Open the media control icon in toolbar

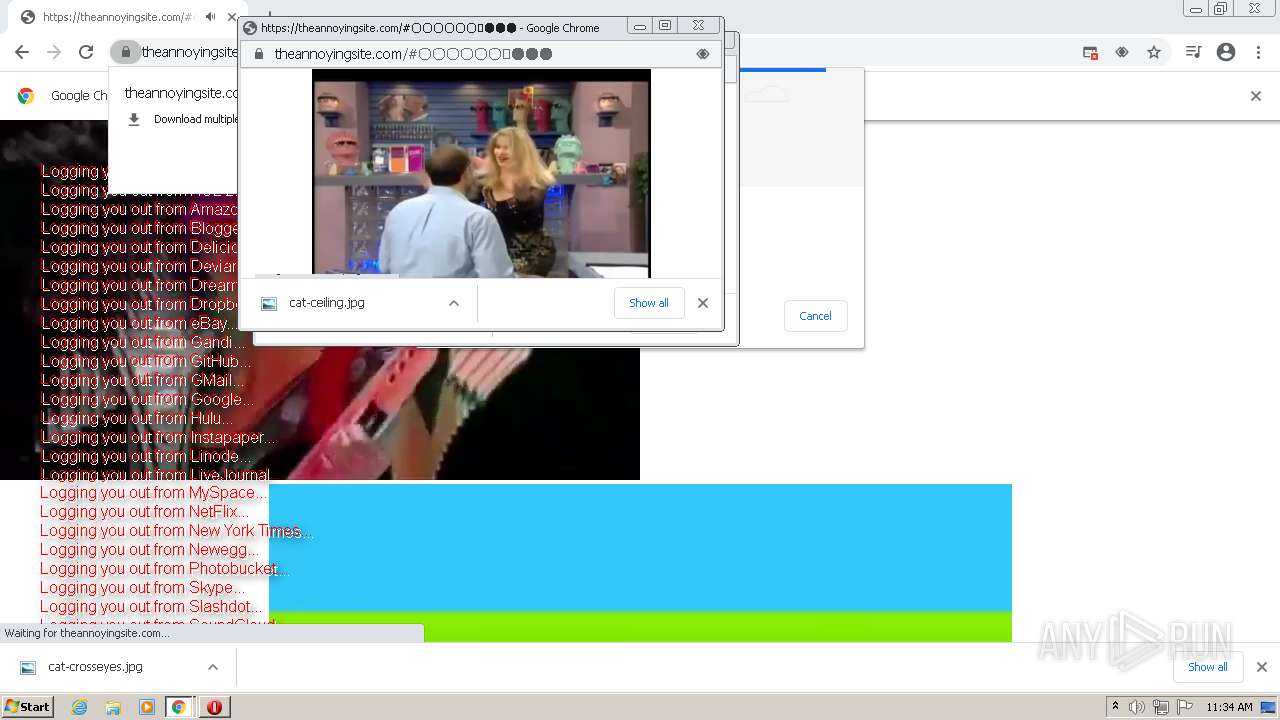[1193, 52]
